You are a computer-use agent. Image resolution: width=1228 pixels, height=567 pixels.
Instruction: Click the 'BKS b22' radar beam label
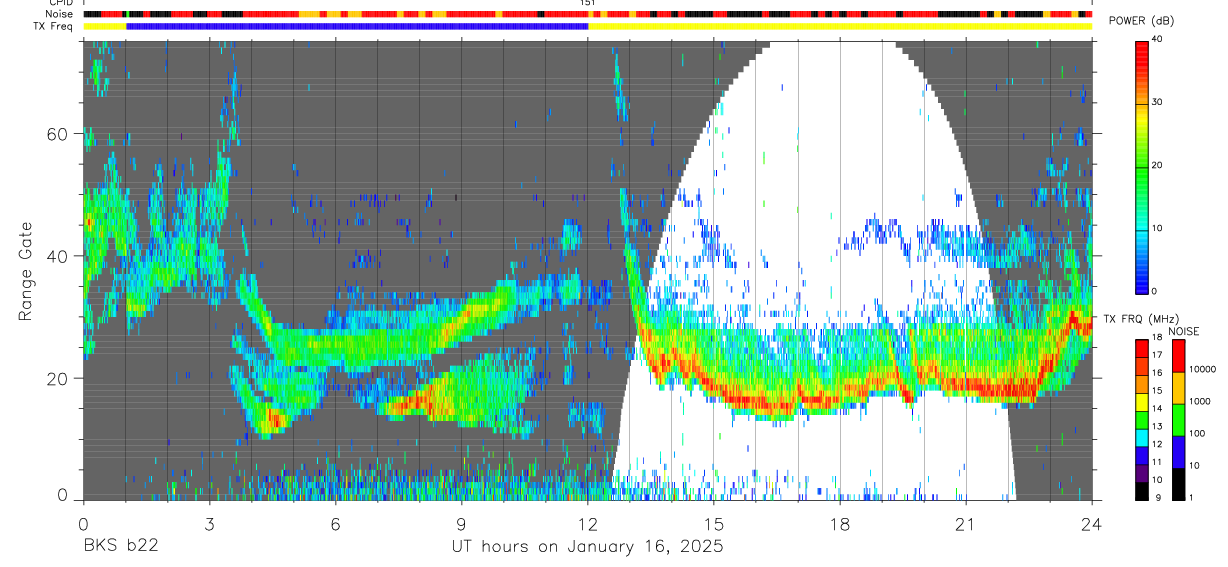click(x=119, y=547)
